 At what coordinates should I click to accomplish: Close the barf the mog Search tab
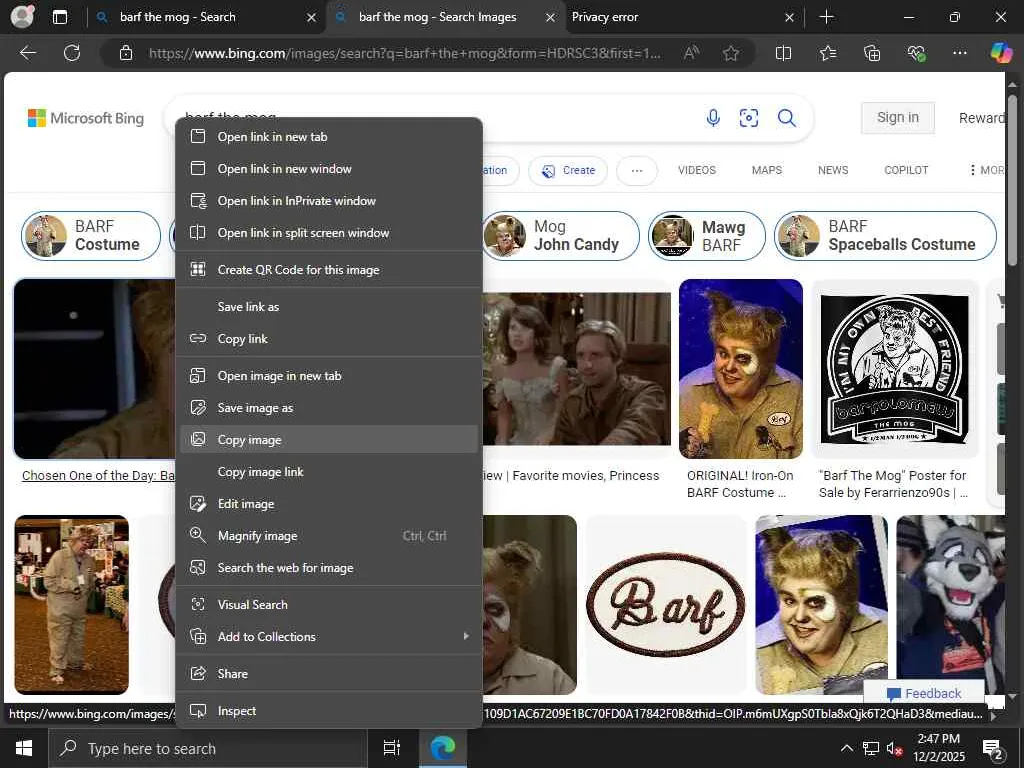(312, 18)
